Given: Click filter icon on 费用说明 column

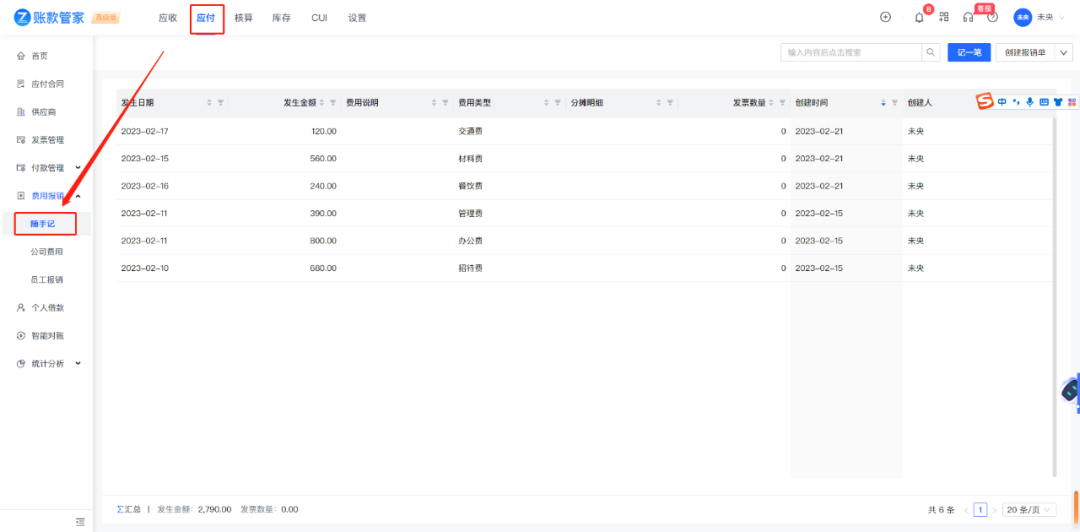Looking at the screenshot, I should pos(445,103).
